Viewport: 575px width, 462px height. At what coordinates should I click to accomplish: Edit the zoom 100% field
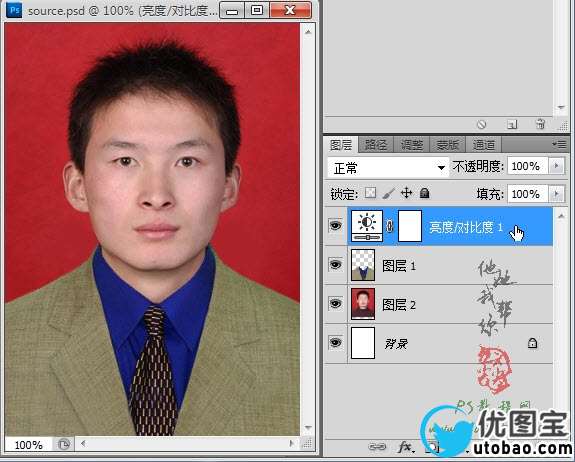pos(29,445)
